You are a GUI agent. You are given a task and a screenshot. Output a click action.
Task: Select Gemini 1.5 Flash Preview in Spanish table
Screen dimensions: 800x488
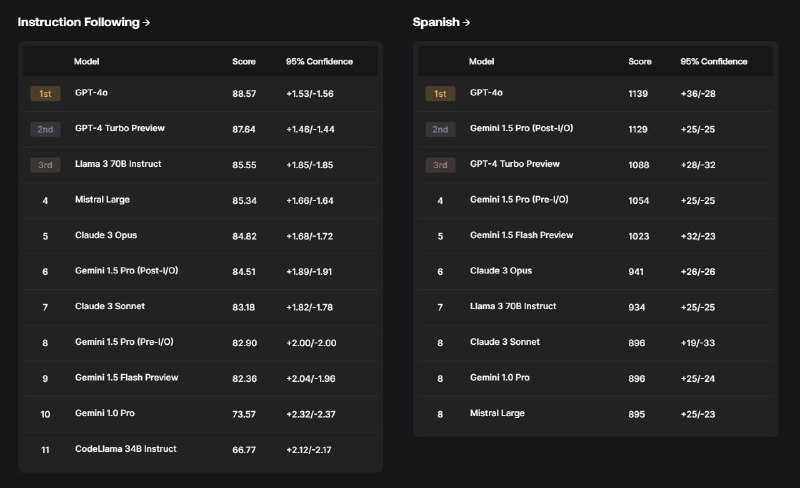click(521, 236)
